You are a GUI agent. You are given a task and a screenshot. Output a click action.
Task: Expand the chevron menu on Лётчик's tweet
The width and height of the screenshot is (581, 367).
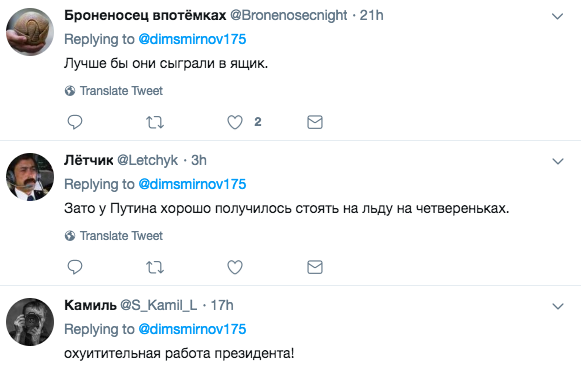point(558,161)
